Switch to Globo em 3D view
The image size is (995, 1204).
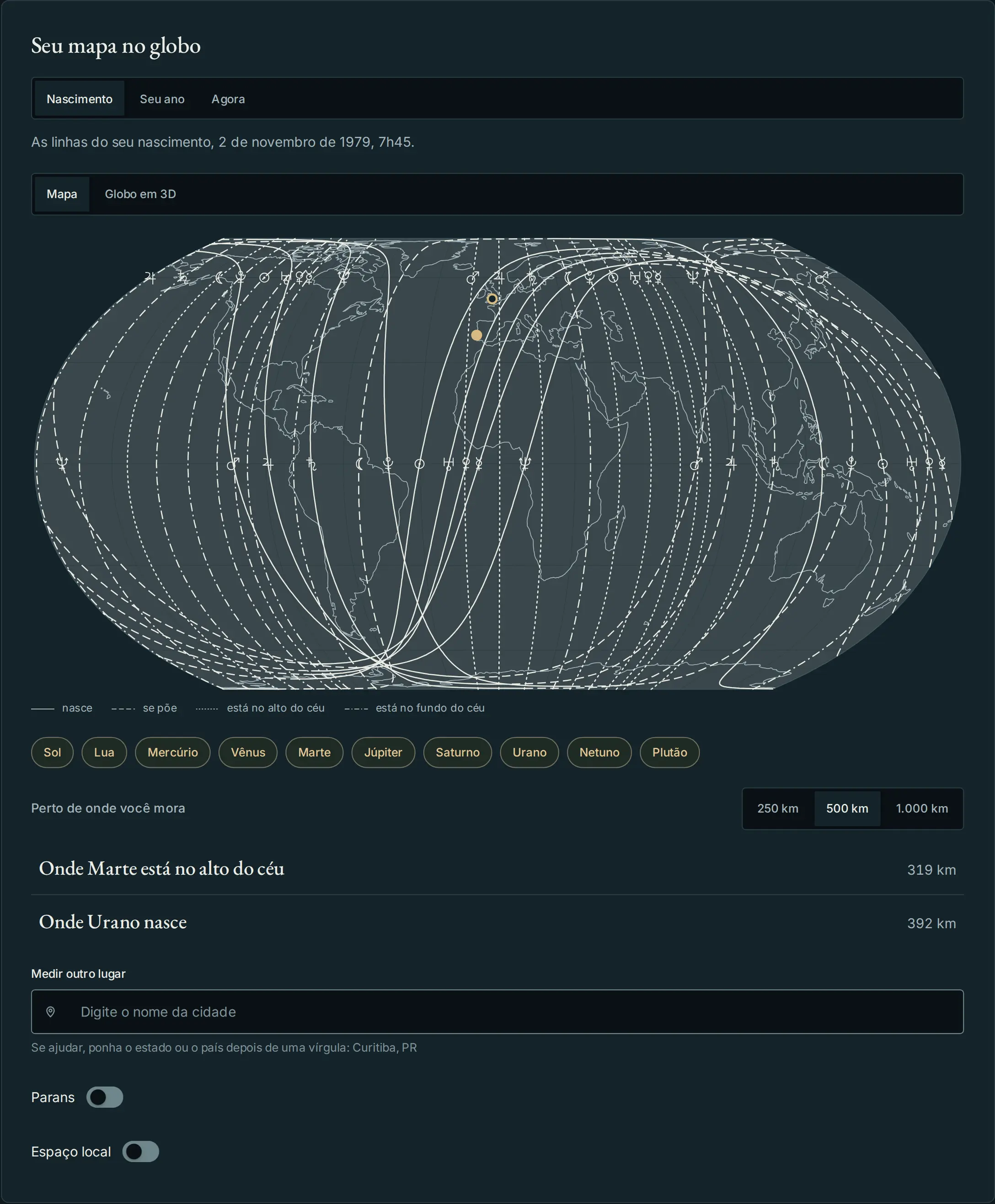coord(140,194)
